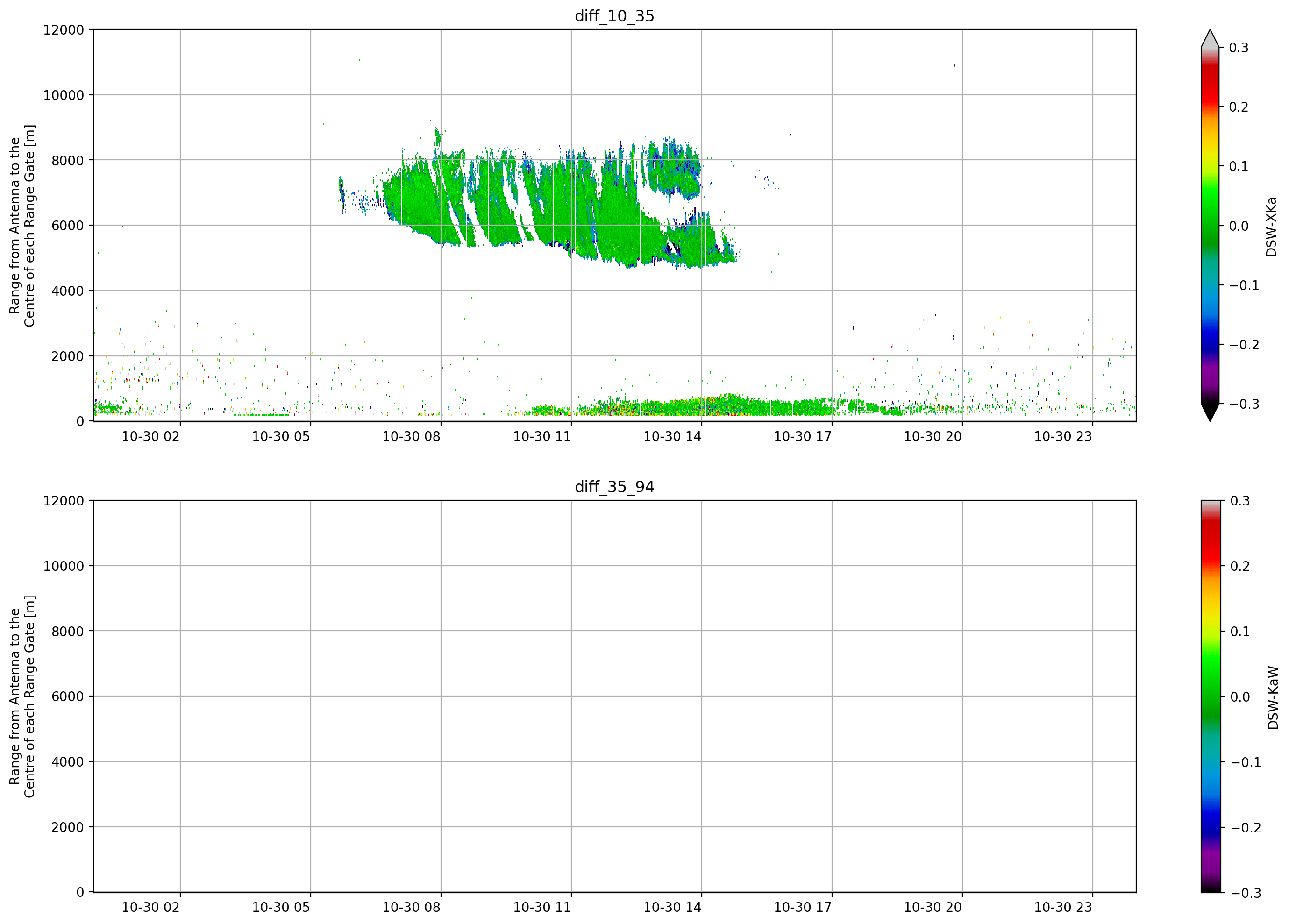Screen dimensions: 1289x924
Task: Click the bottom colorbar 0.2 tick label
Action: [1240, 566]
